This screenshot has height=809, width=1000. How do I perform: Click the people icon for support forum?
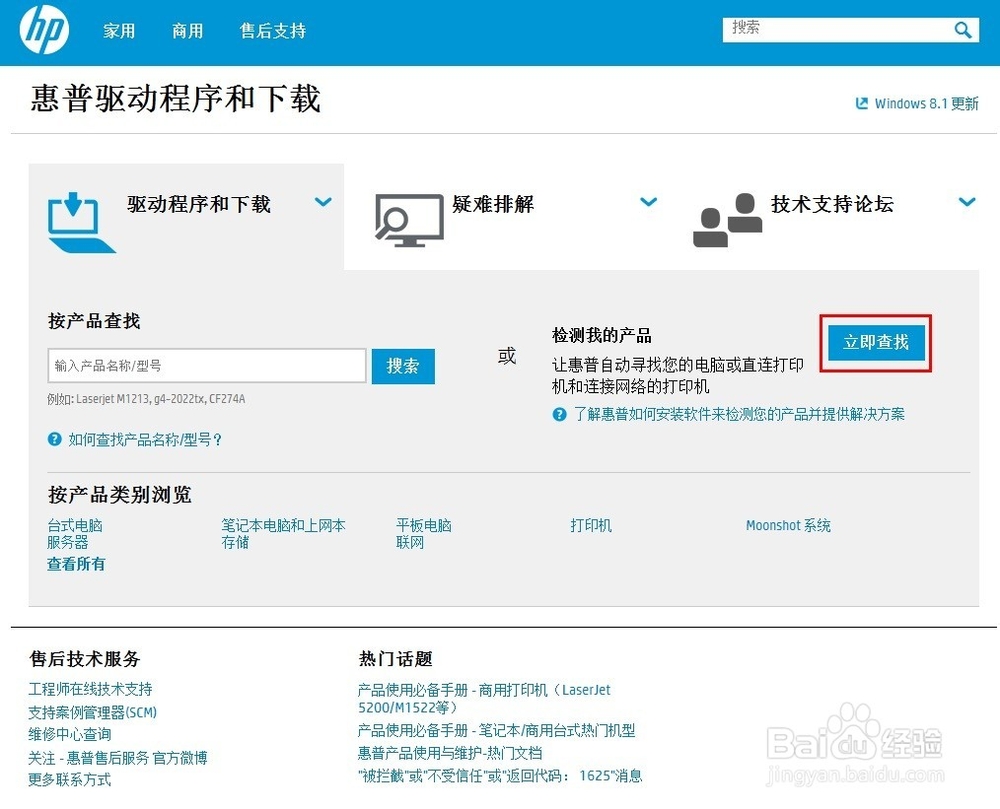(728, 220)
